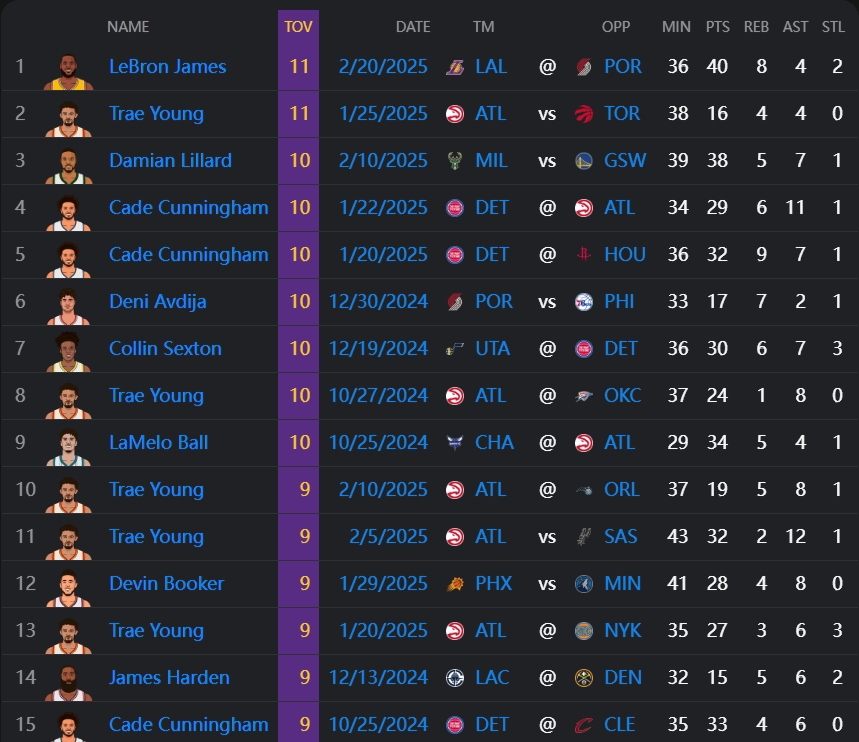Click the Raptors logo next to TOR
The image size is (859, 742).
click(584, 114)
